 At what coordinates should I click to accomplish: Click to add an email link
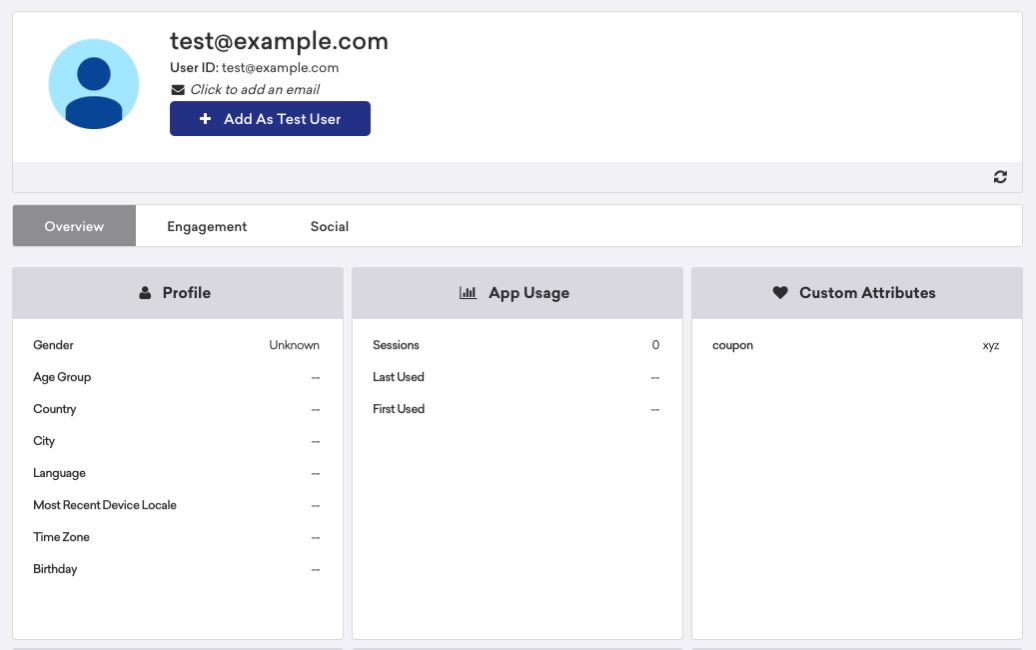click(254, 90)
